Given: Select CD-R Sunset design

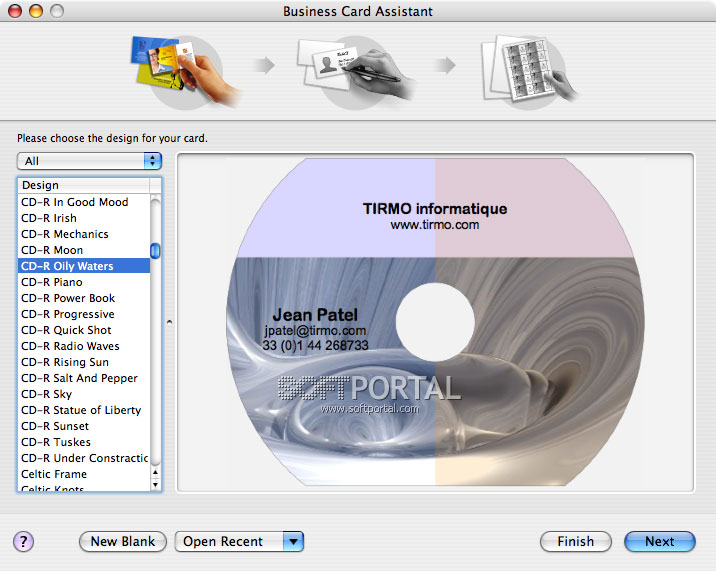Looking at the screenshot, I should pyautogui.click(x=84, y=426).
